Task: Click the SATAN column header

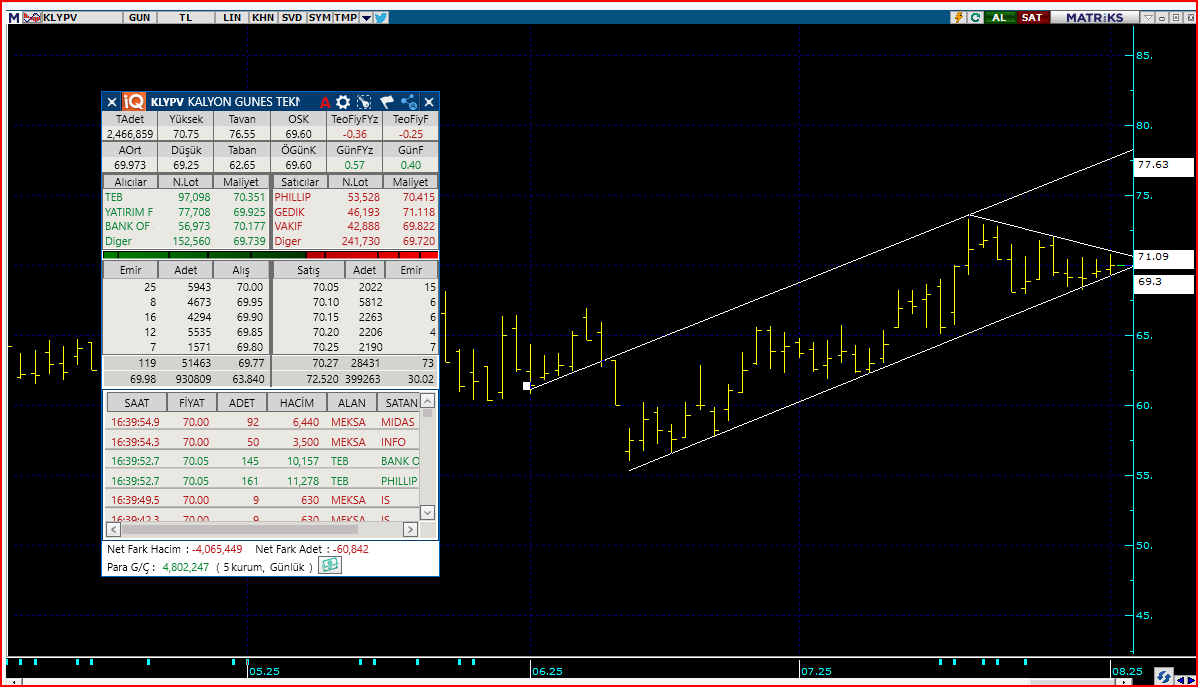Action: (400, 403)
